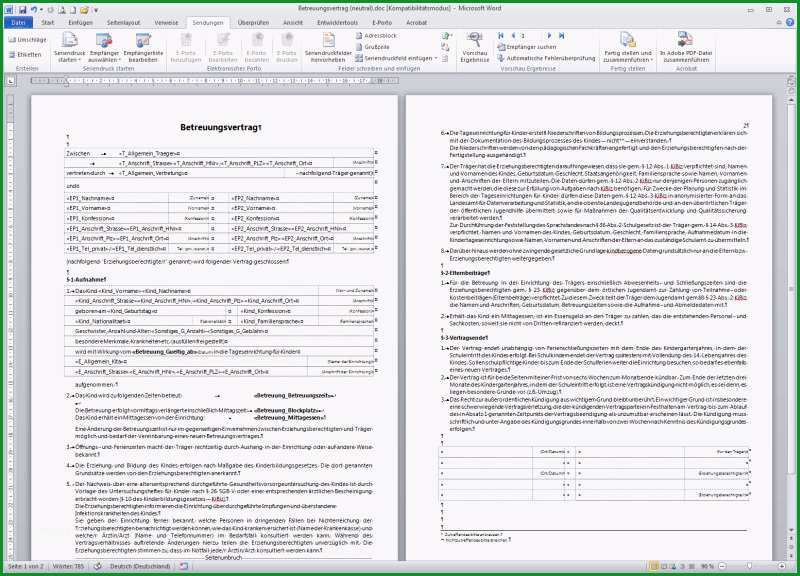Insert a Grußzeile field

(373, 47)
